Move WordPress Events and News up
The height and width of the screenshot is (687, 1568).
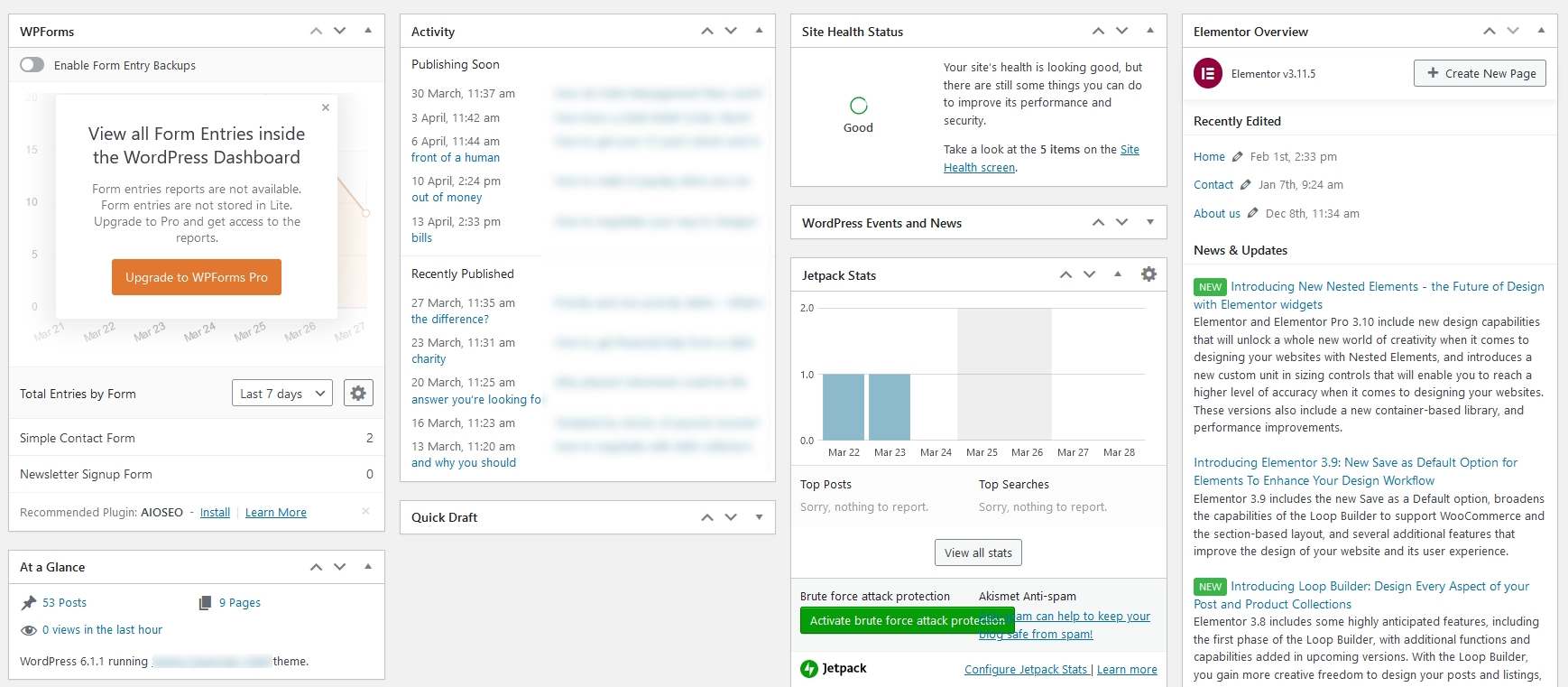coord(1098,222)
